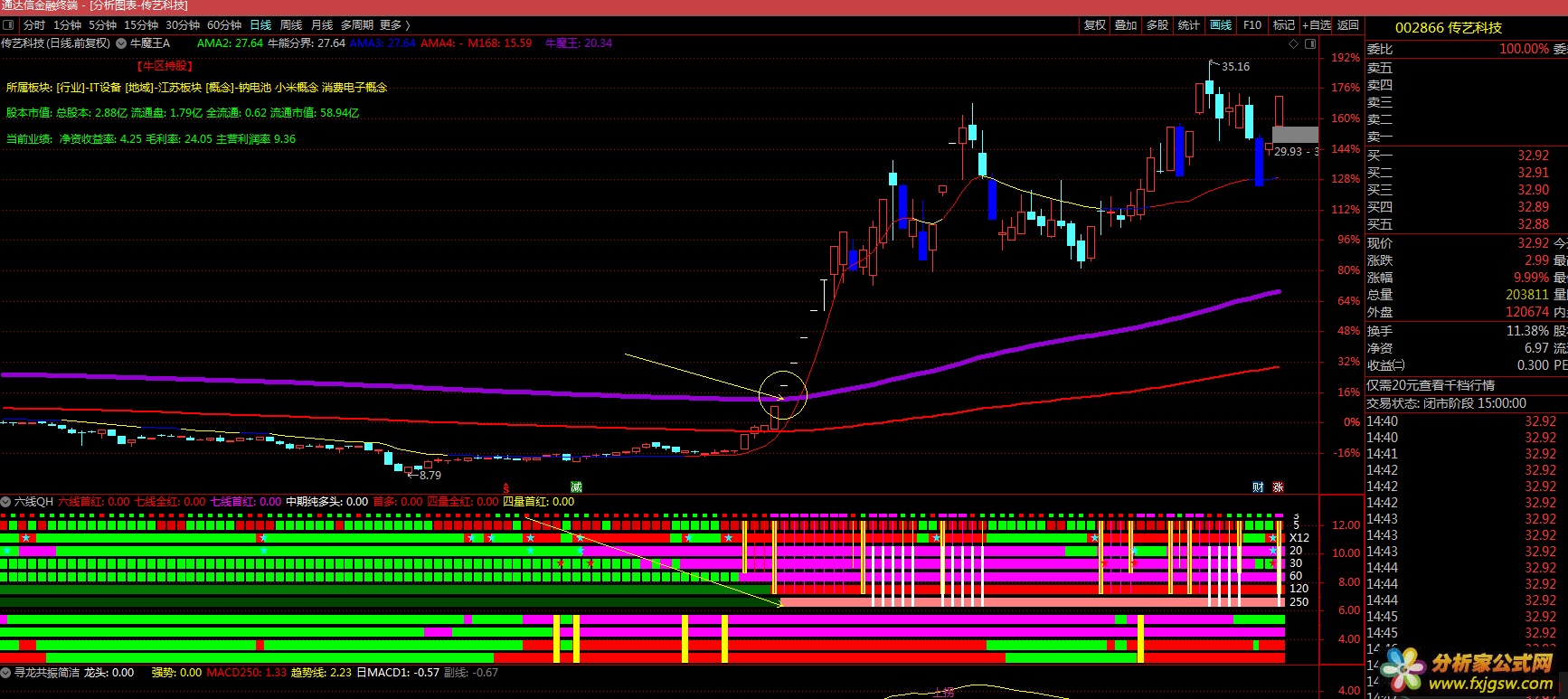Screen dimensions: 1568x699
Task: Click the MACD250: 1.33 indicator value
Action: (246, 672)
